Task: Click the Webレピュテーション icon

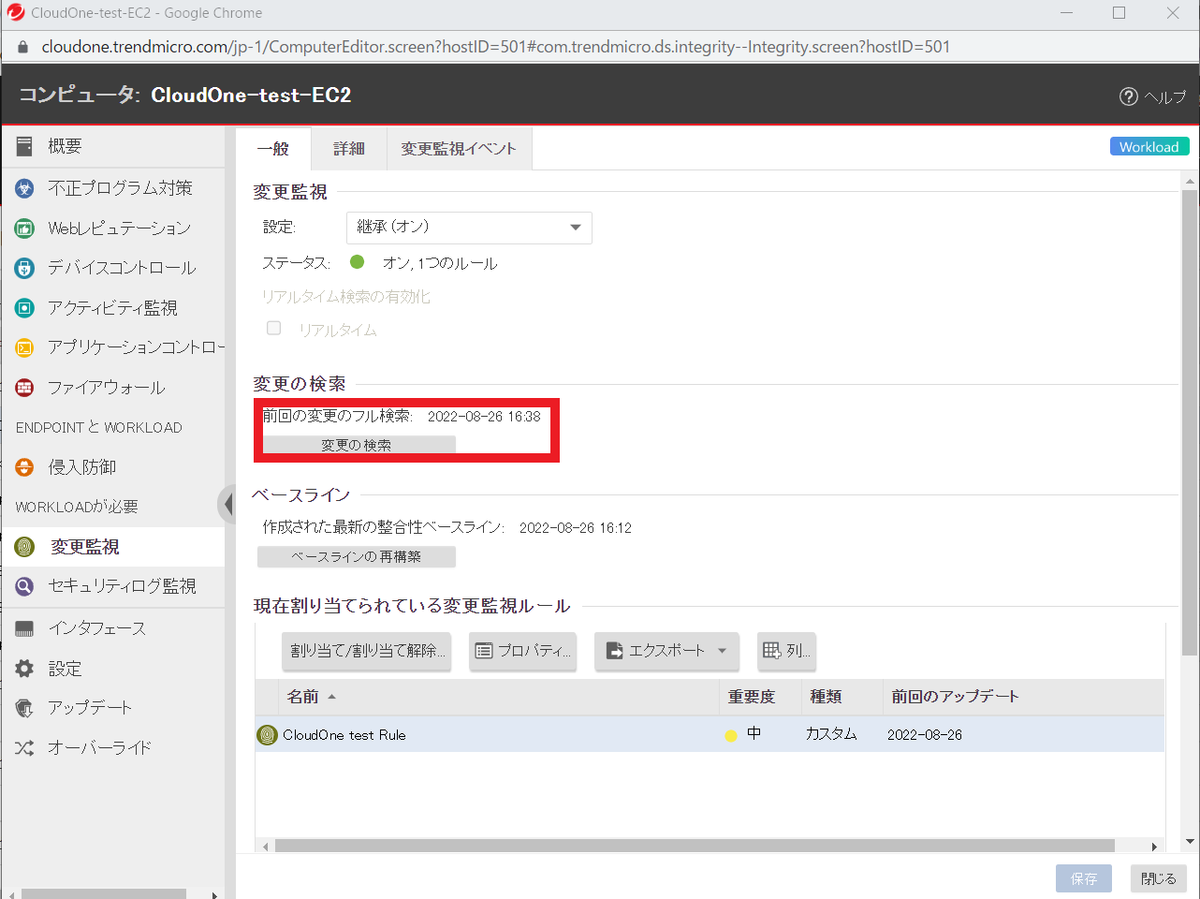Action: (x=25, y=228)
